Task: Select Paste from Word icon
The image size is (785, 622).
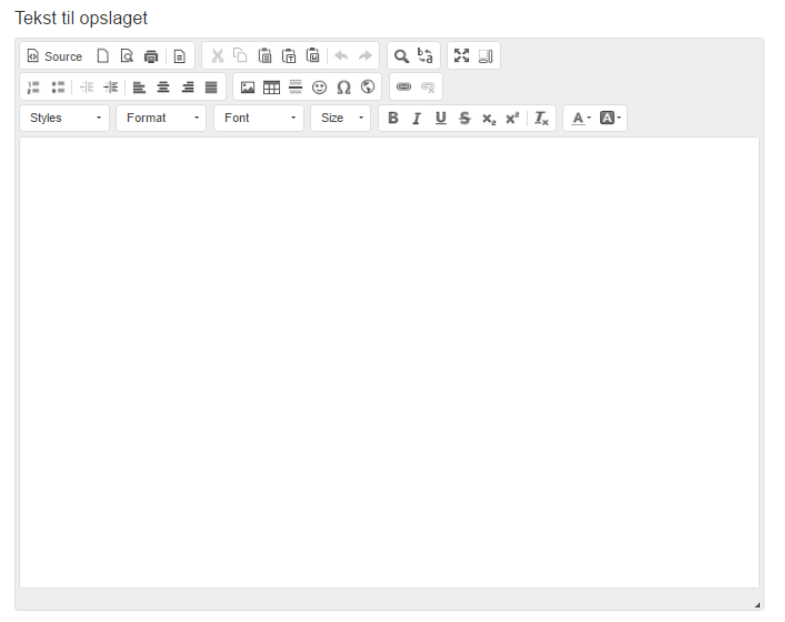Action: pos(313,56)
